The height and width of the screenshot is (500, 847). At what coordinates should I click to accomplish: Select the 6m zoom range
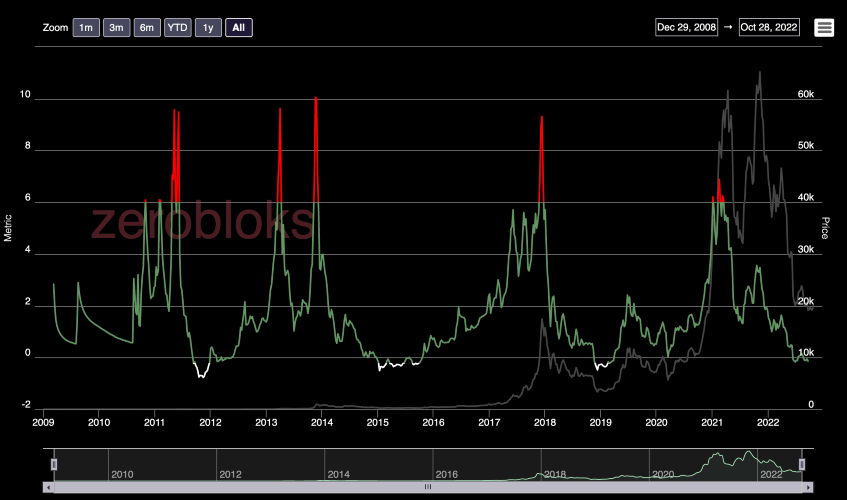147,28
